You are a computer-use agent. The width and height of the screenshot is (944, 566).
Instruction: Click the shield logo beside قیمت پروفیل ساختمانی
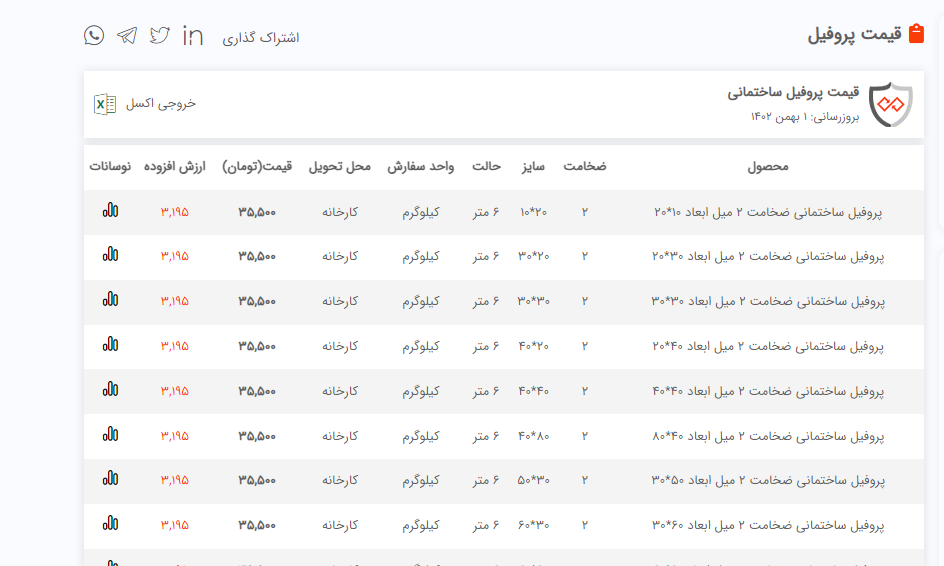[890, 104]
